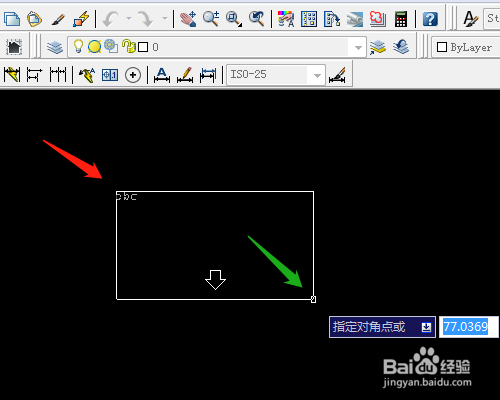Select the Dimension Edit tool
The width and height of the screenshot is (500, 400).
162,75
